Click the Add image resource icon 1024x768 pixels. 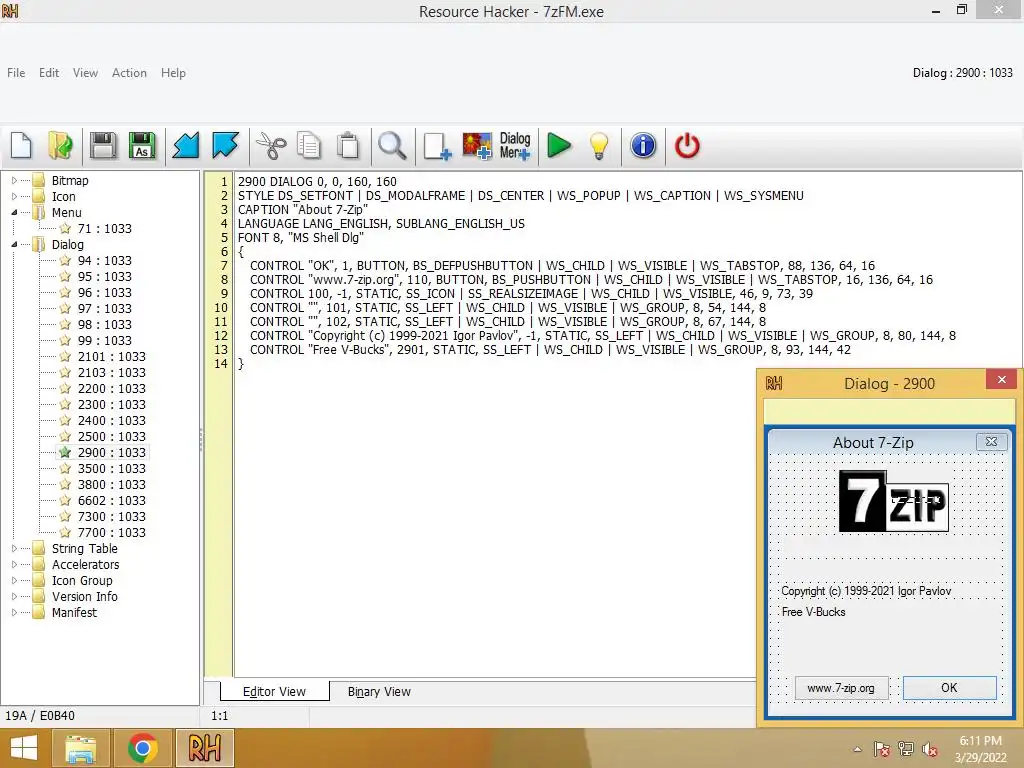(x=477, y=145)
